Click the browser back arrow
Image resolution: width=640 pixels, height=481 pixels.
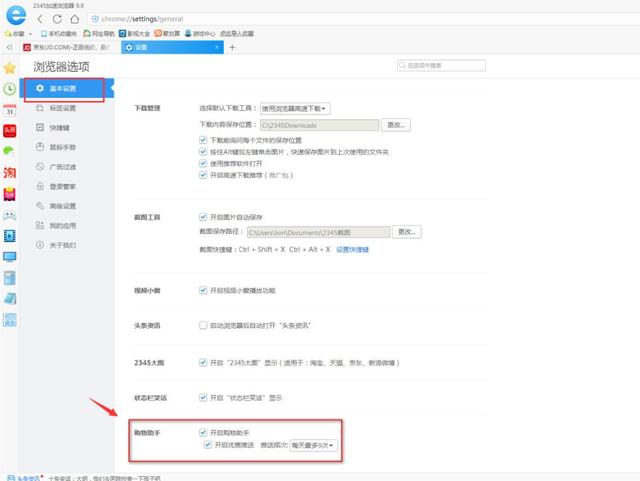click(40, 19)
